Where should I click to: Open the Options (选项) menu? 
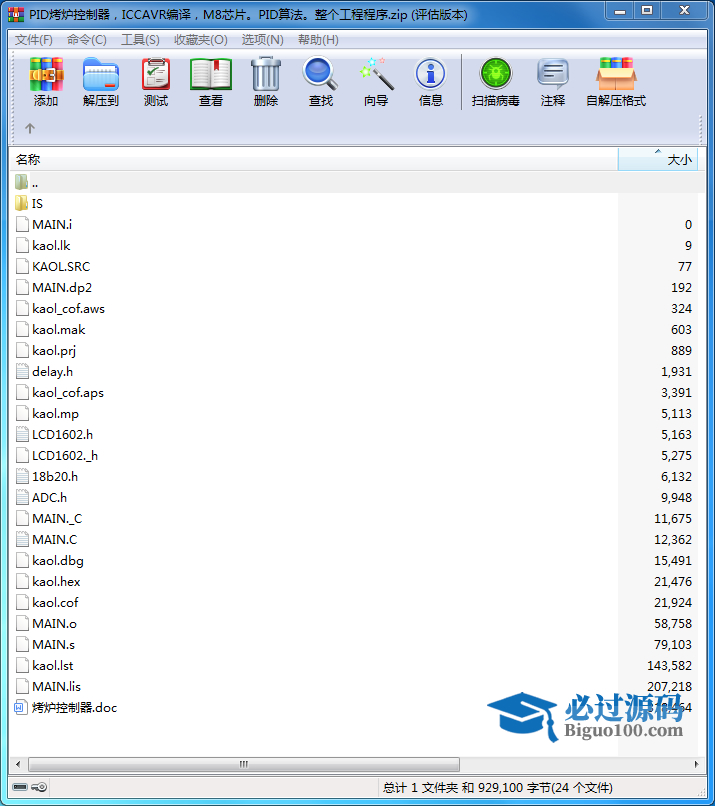262,40
